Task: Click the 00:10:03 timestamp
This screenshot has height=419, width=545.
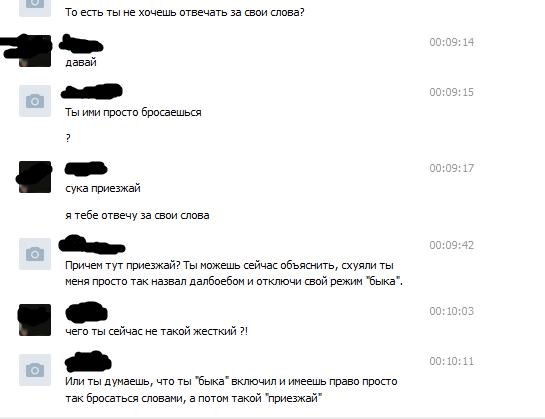Action: point(452,311)
